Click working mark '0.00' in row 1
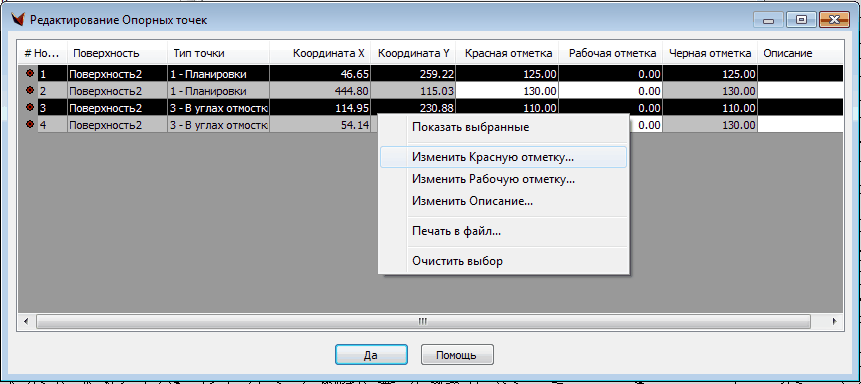861x384 pixels. pos(611,74)
